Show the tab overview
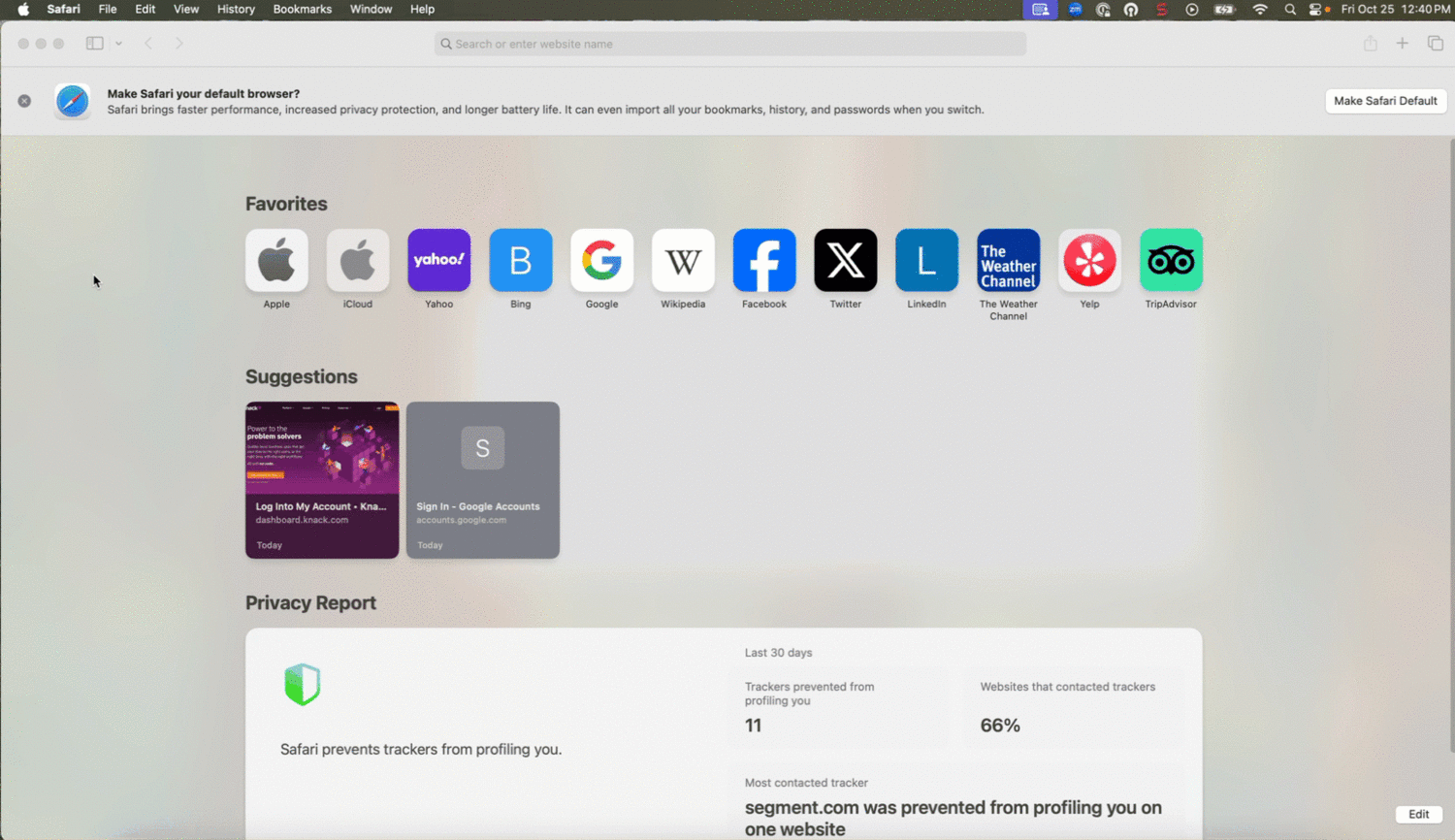The width and height of the screenshot is (1455, 840). (1435, 44)
